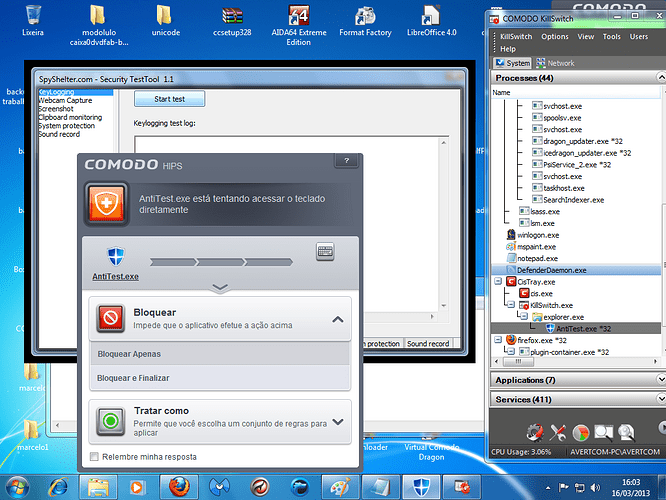
Task: Expand the details chevron below AntiTest.exe
Action: point(220,288)
